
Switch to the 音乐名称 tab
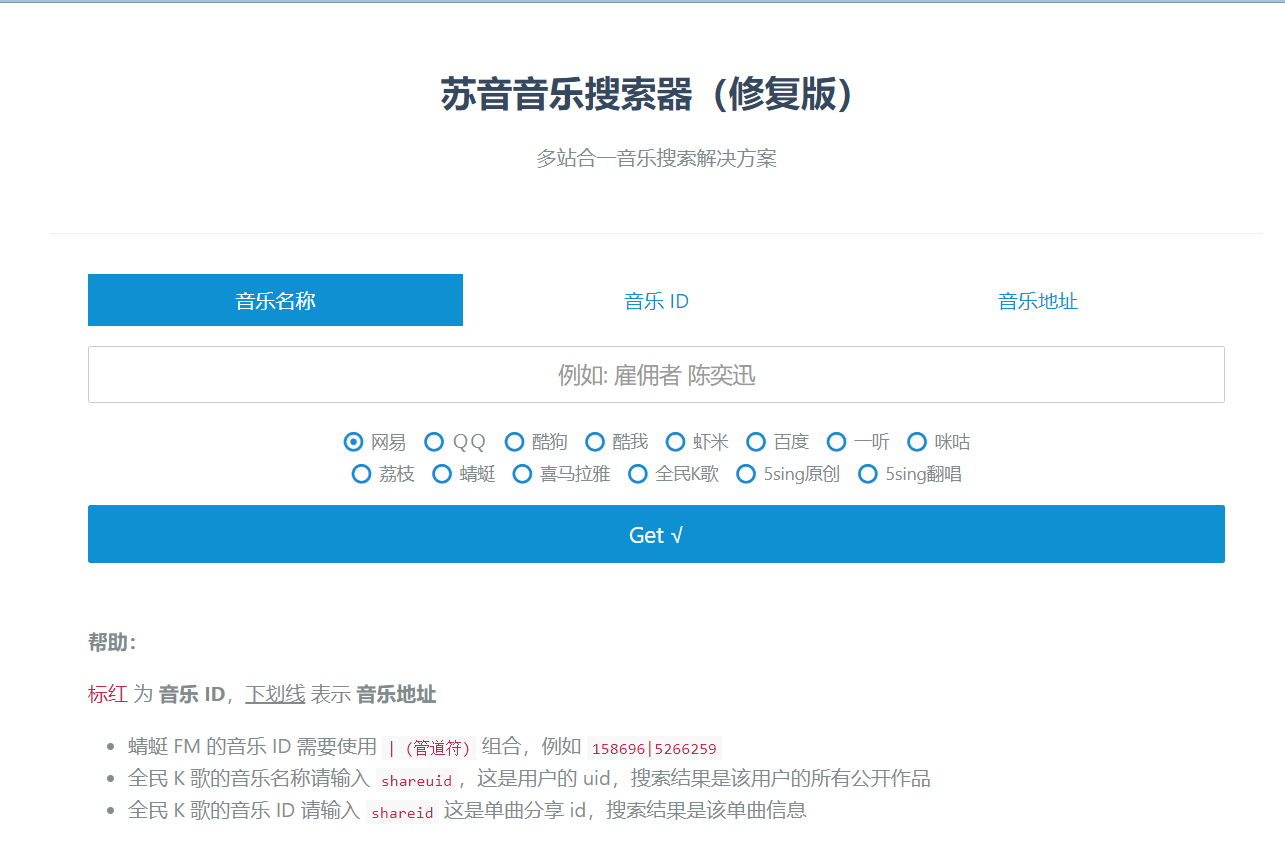point(275,300)
